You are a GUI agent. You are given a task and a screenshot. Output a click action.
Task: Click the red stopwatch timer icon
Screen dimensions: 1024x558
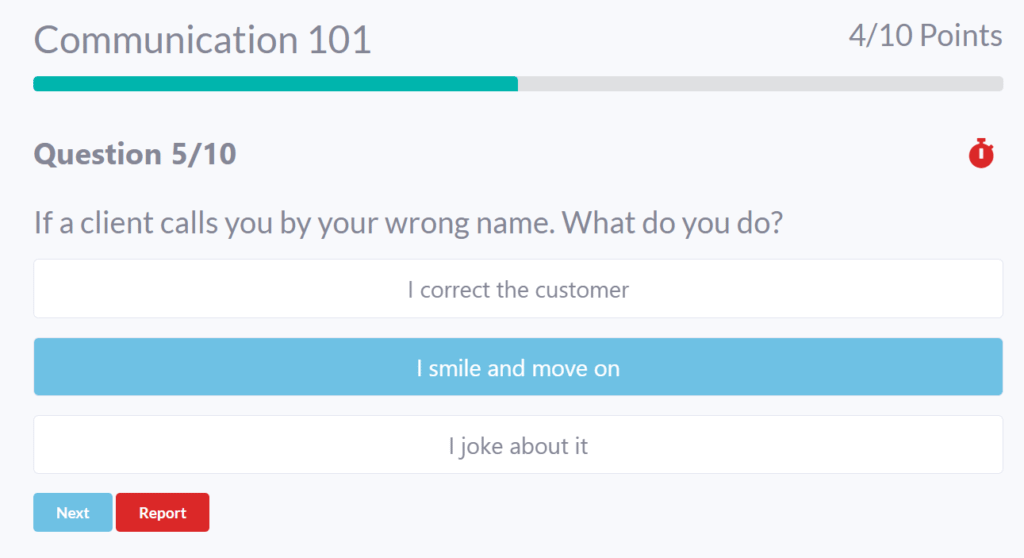tap(981, 153)
